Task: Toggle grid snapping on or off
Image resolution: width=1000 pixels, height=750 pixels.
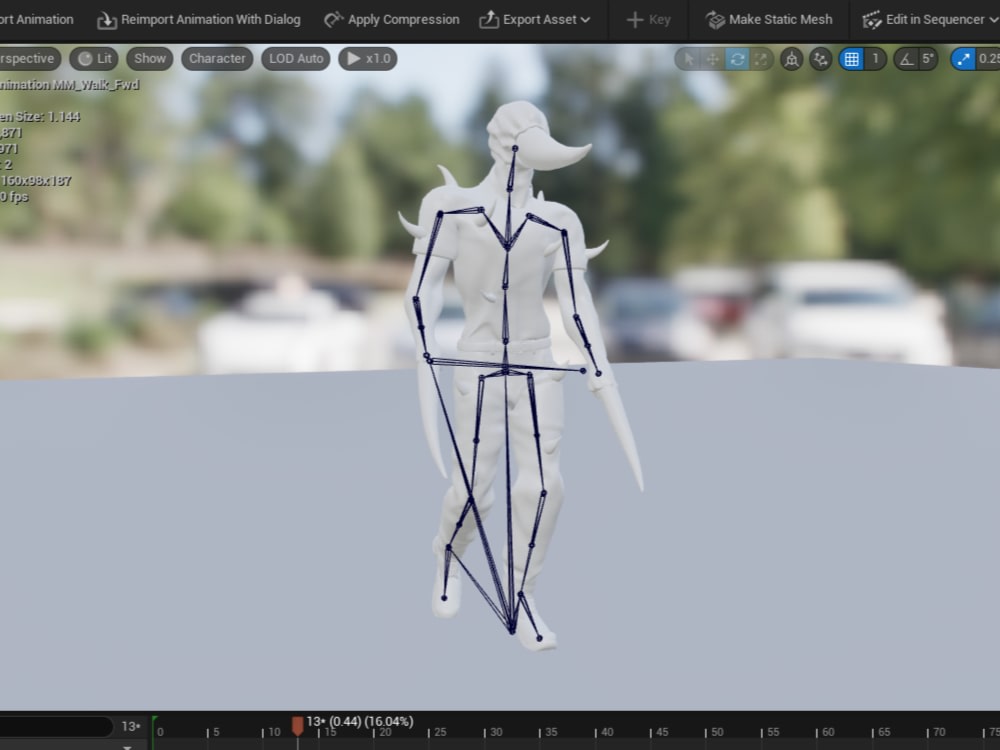Action: point(851,59)
